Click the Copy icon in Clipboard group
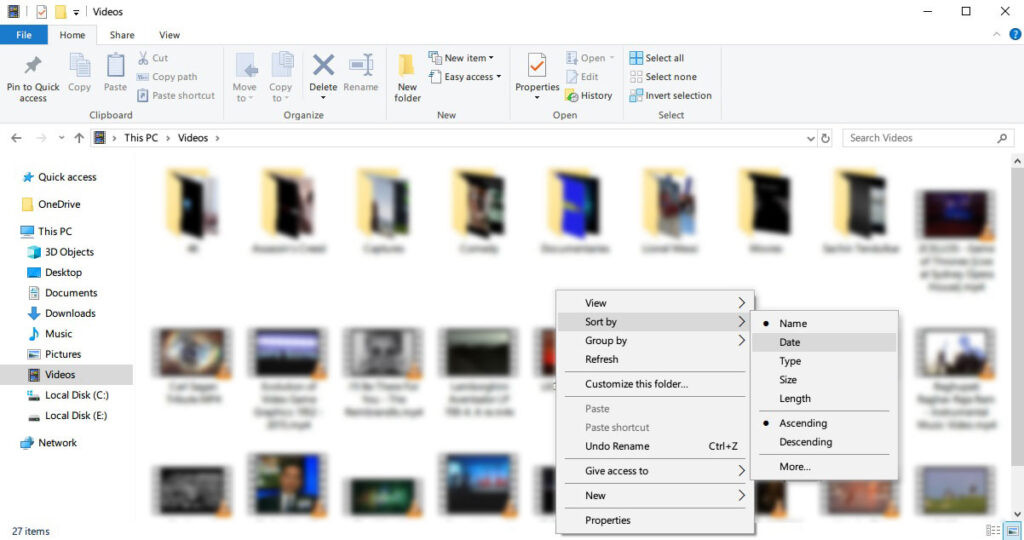Screen dimensions: 1024x540 coord(80,65)
